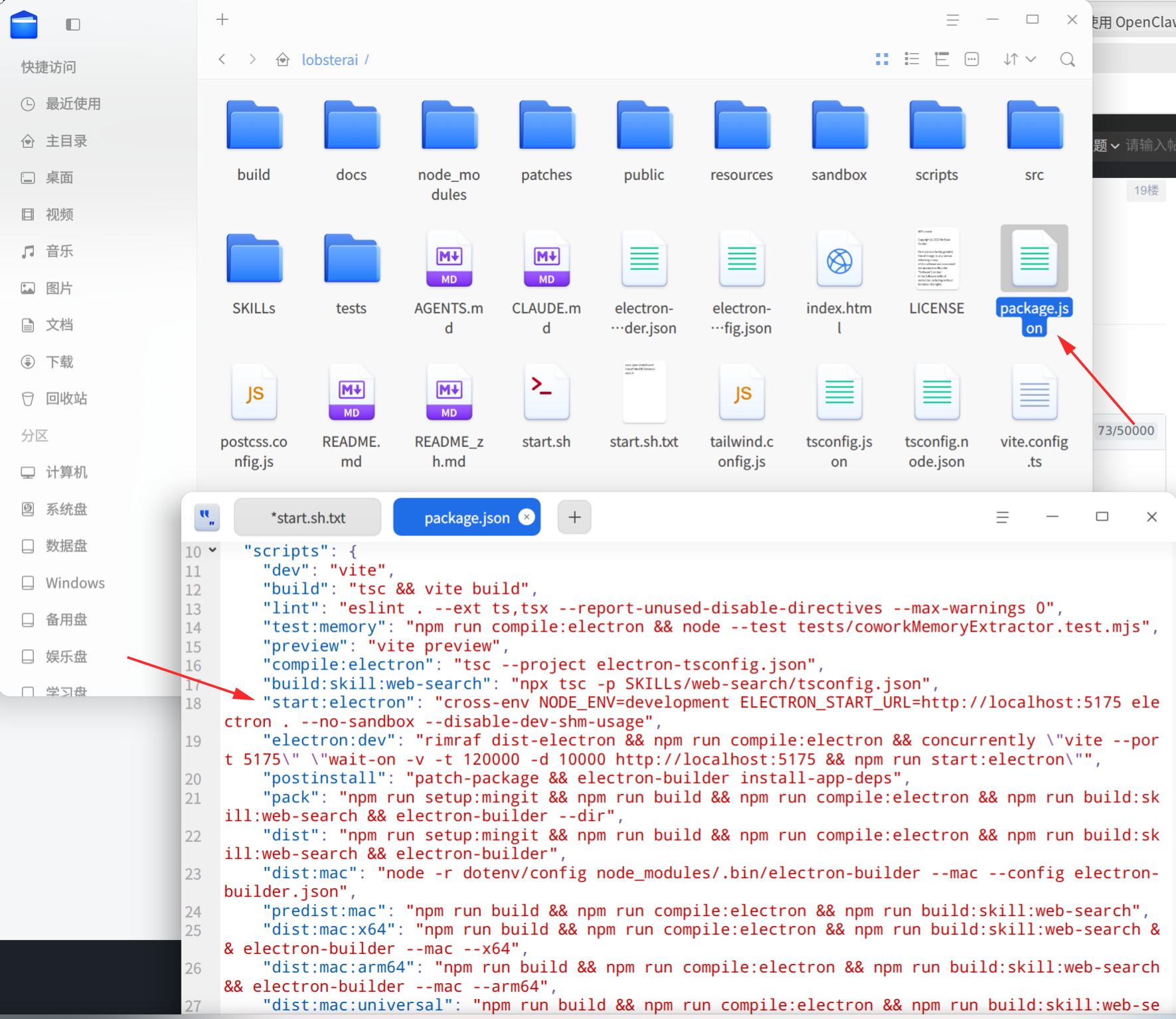Select the vite.config.ts file icon
This screenshot has height=1019, width=1176.
point(1035,392)
